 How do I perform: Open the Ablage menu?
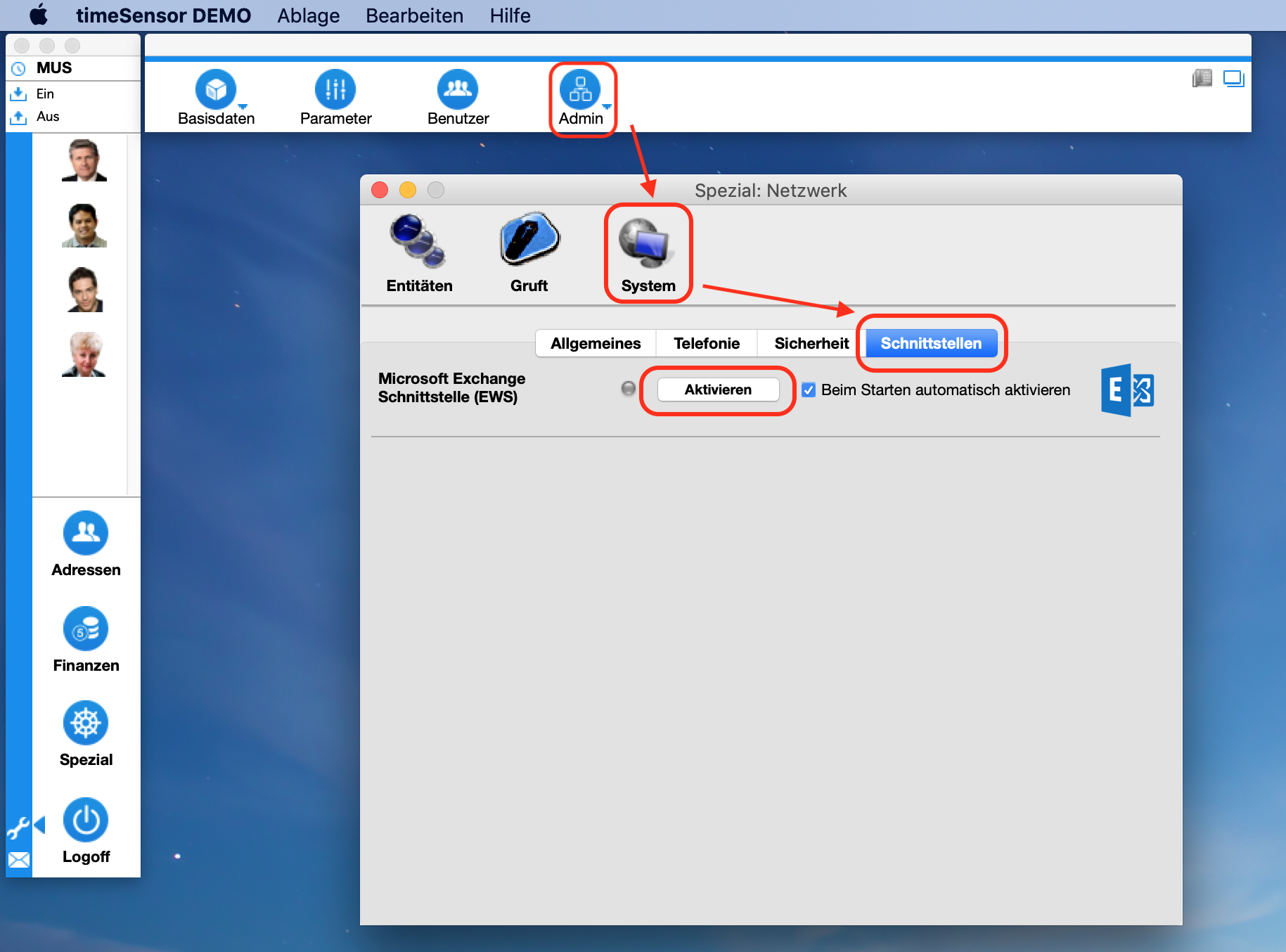coord(308,15)
